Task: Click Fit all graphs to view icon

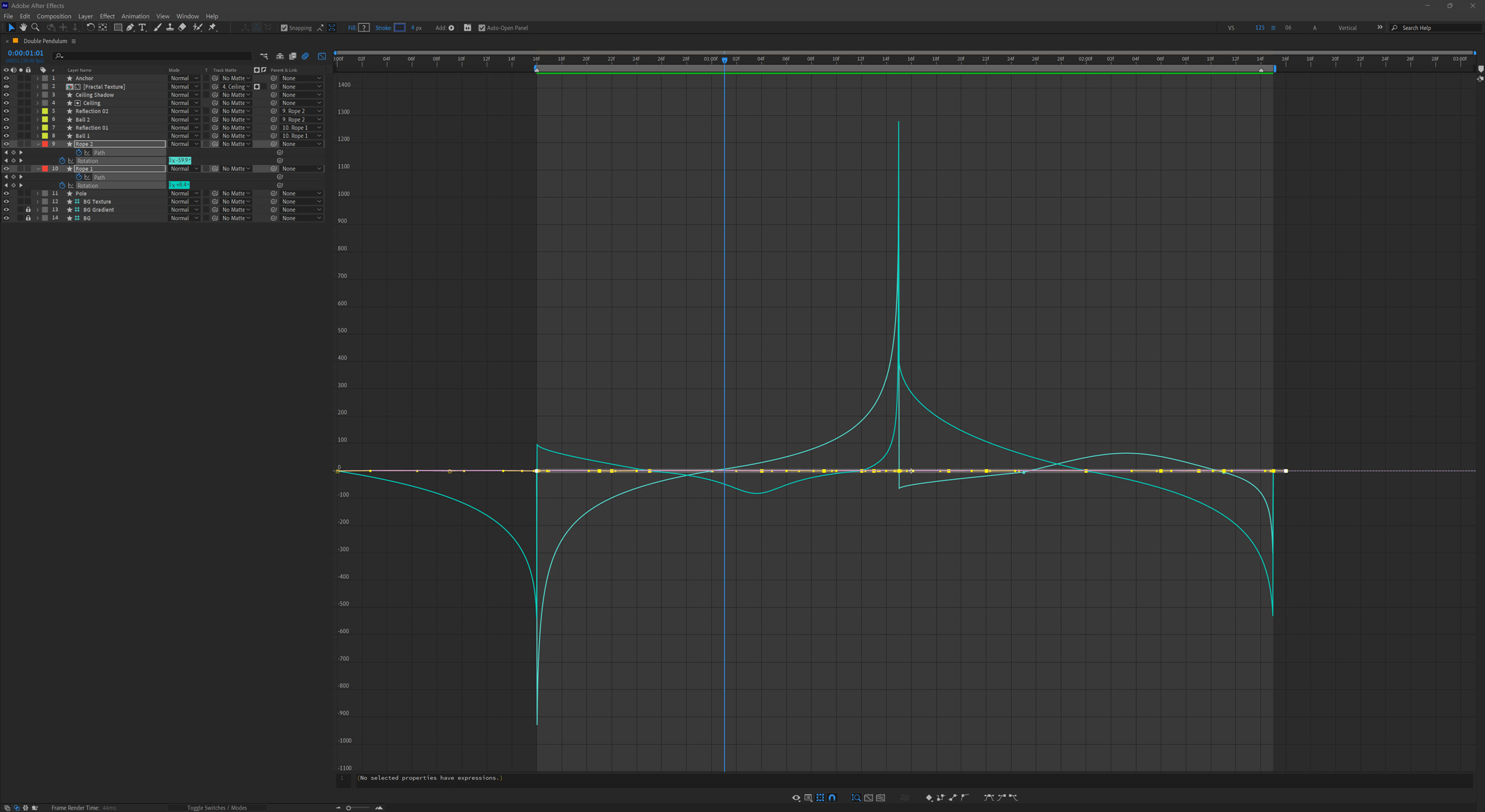Action: [881, 797]
